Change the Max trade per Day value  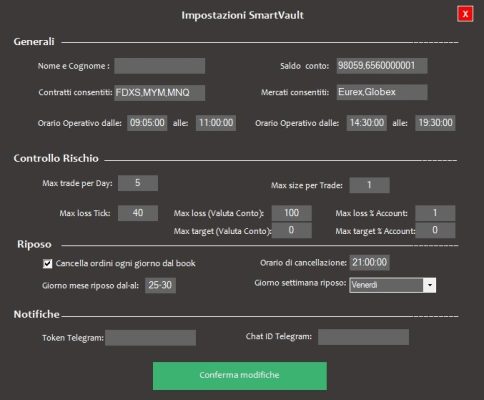(138, 183)
